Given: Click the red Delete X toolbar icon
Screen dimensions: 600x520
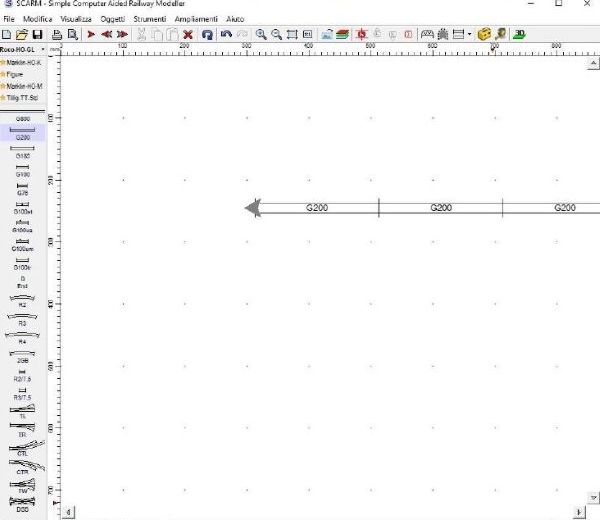Looking at the screenshot, I should (188, 34).
